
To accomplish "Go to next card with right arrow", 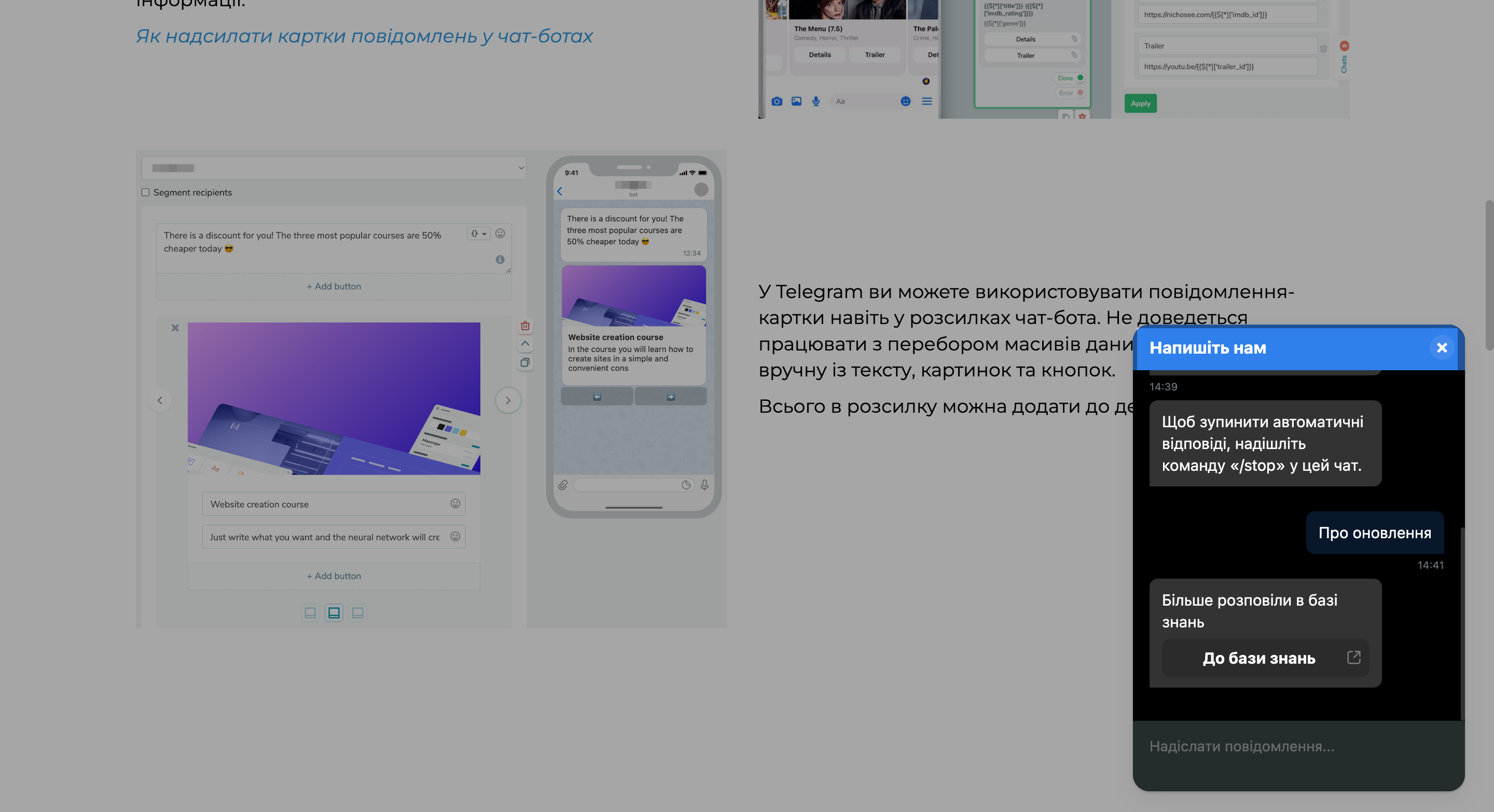I will [x=508, y=400].
